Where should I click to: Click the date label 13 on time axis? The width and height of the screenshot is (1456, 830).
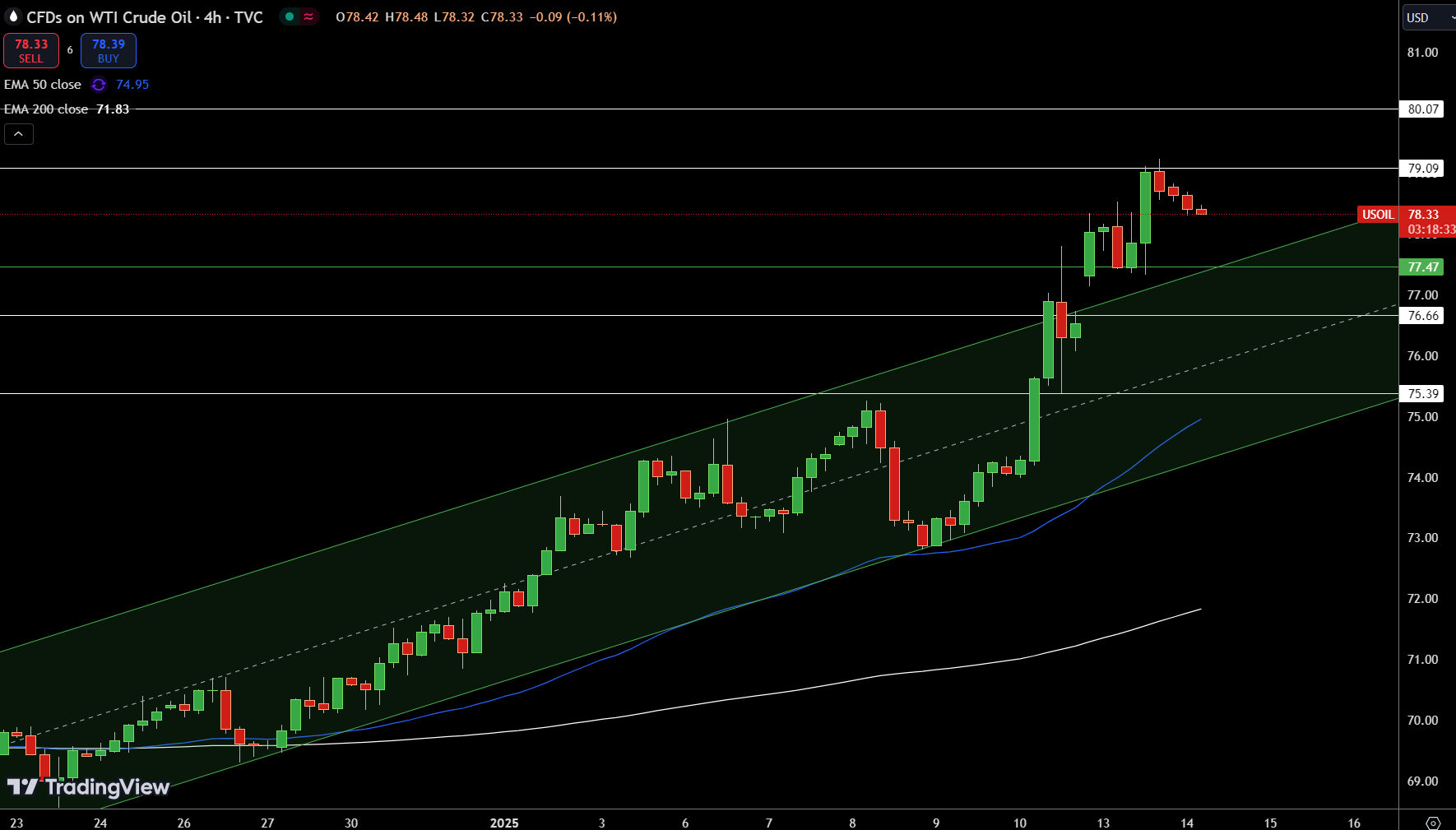(1103, 823)
